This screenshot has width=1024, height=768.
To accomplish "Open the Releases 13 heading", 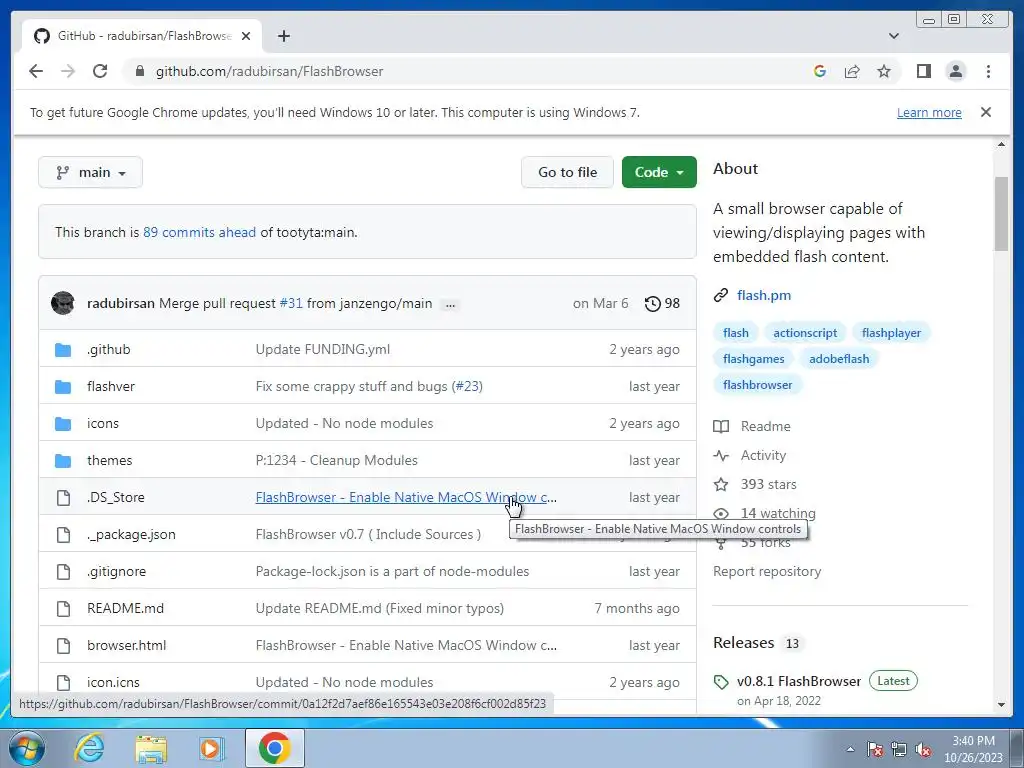I will coord(756,643).
